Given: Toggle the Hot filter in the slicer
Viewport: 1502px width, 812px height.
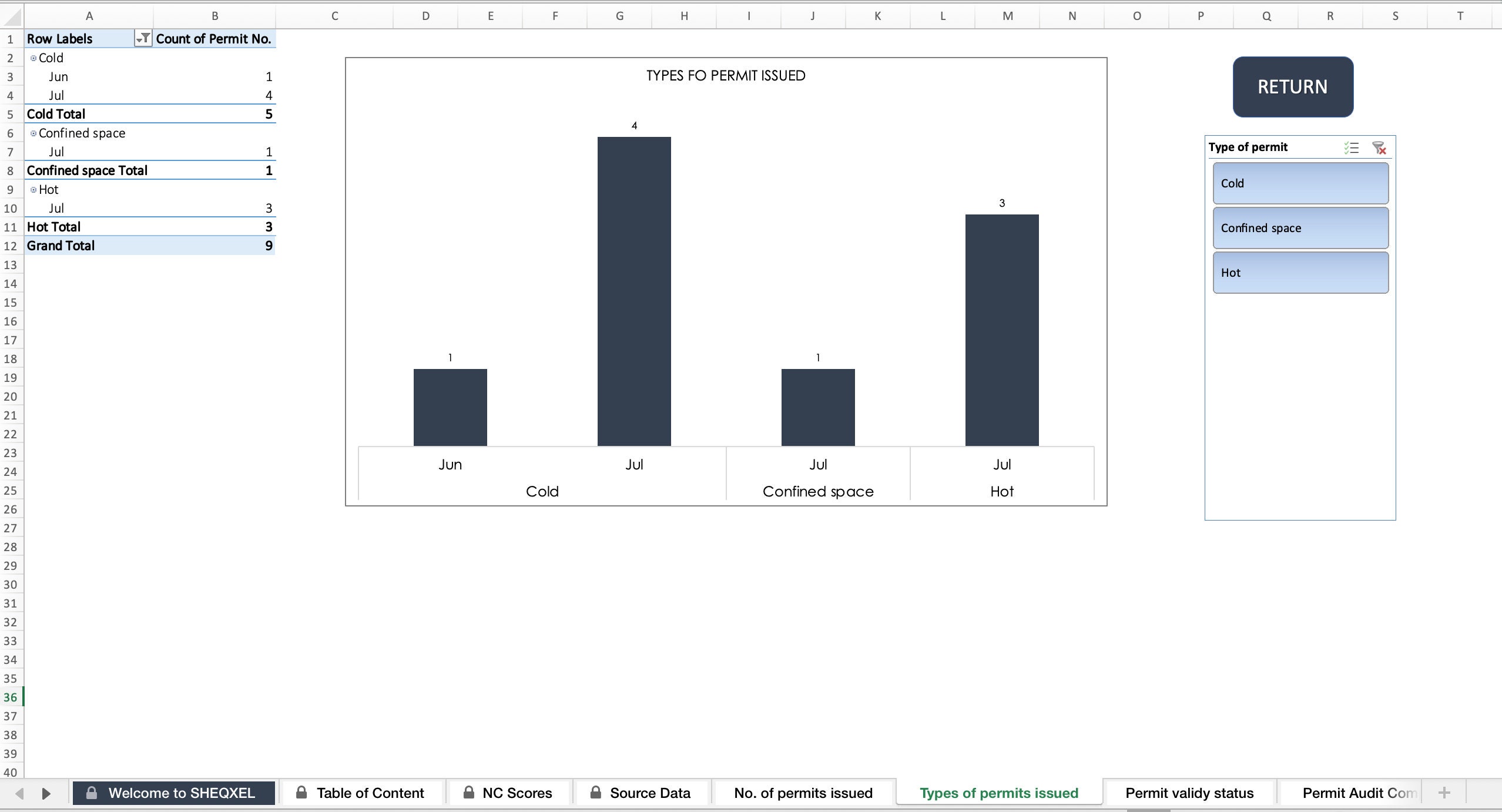Looking at the screenshot, I should pos(1300,272).
